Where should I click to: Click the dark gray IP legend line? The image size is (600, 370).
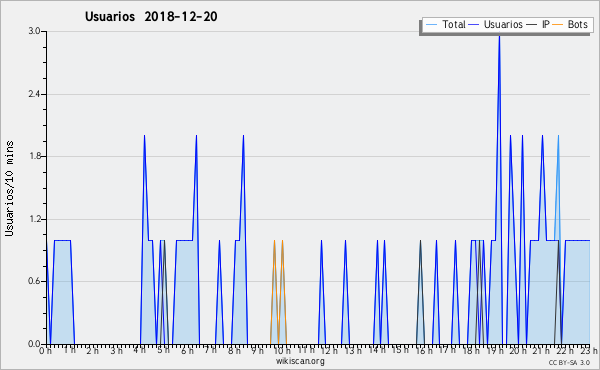532,25
